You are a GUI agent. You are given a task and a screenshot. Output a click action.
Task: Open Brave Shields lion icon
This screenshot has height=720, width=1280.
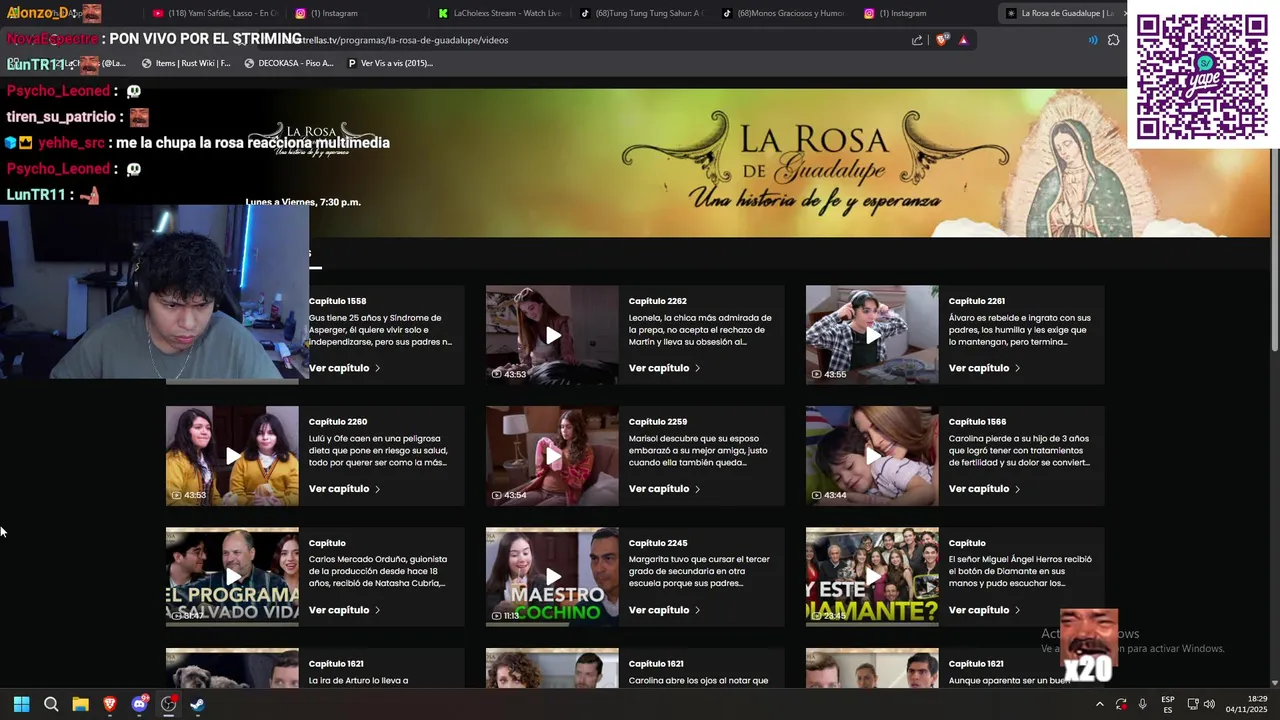941,40
